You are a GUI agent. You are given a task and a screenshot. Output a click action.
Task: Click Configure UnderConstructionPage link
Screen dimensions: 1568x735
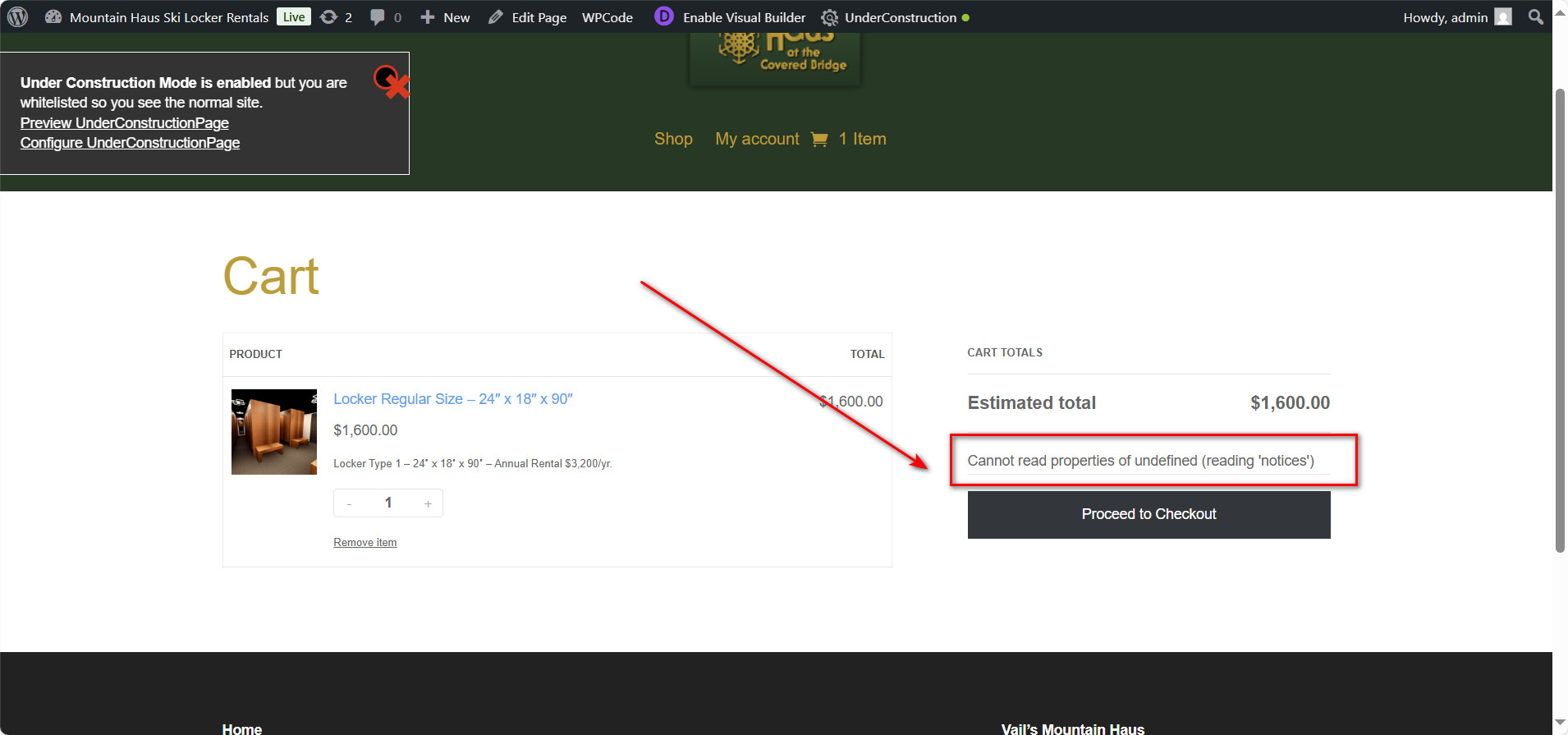pos(130,142)
